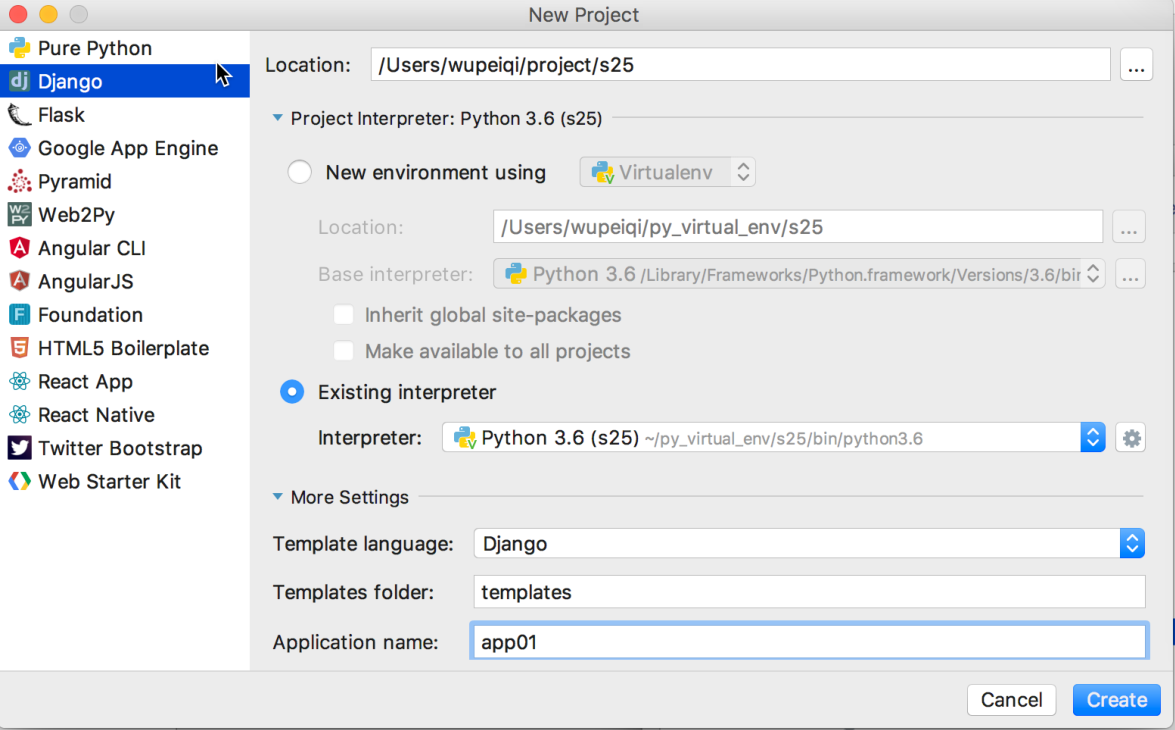Select the Flask project type icon
Screen dimensions: 1175x730
(x=19, y=115)
